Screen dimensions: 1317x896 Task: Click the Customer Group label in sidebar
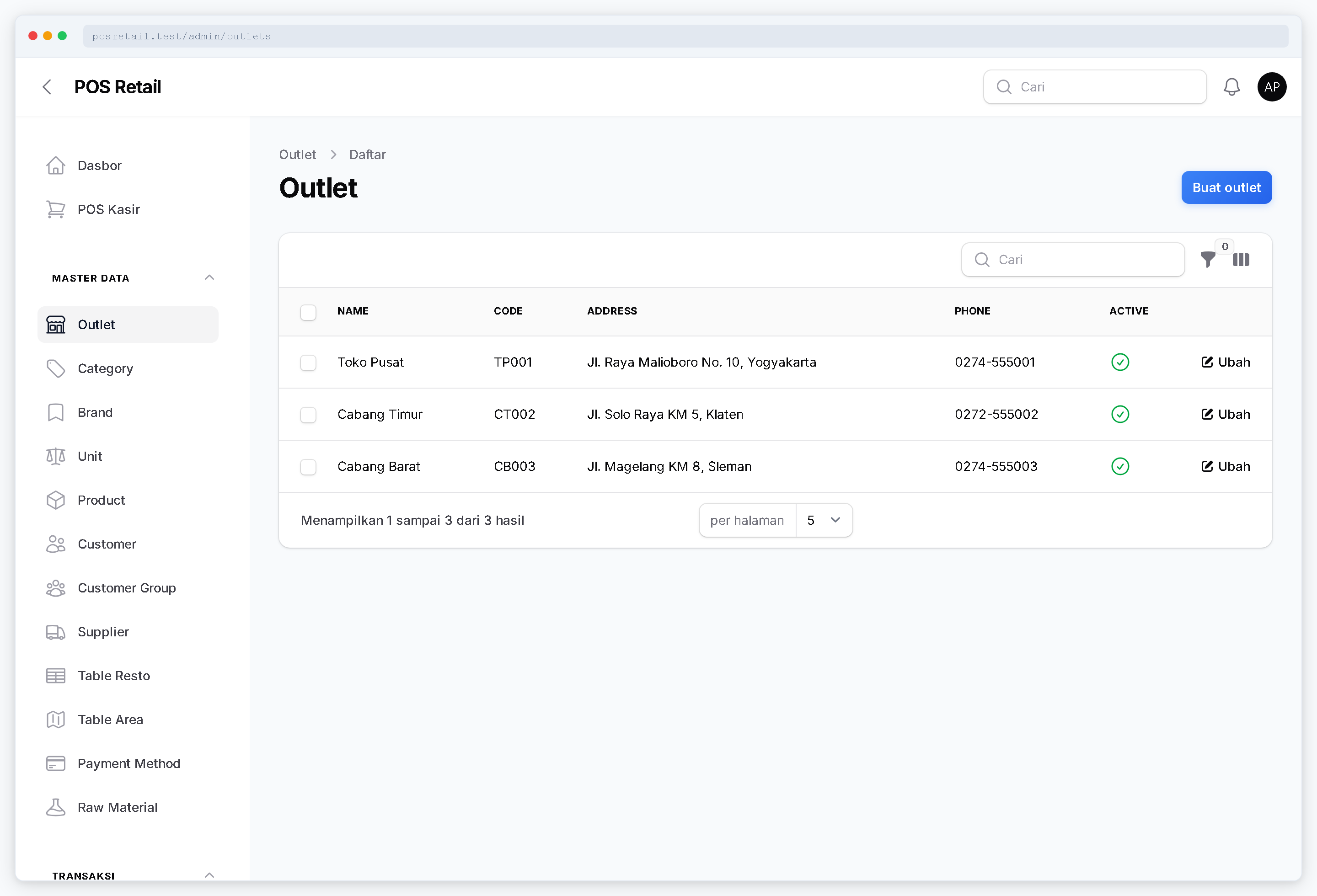point(127,588)
